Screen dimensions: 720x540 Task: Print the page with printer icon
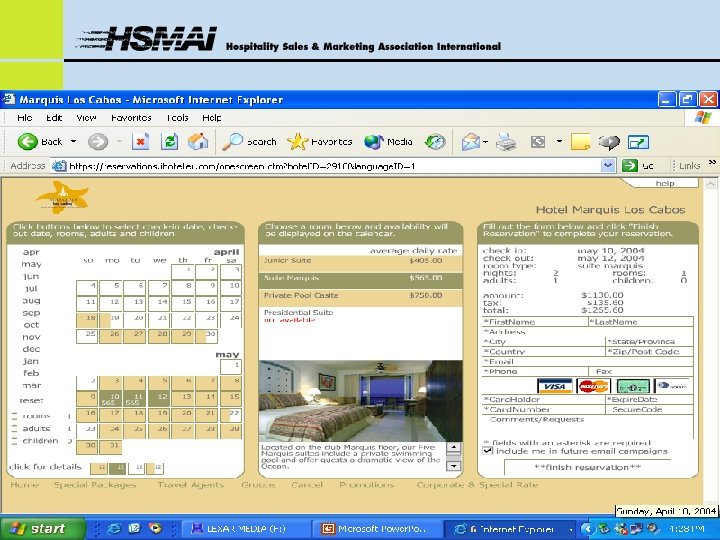[x=506, y=142]
